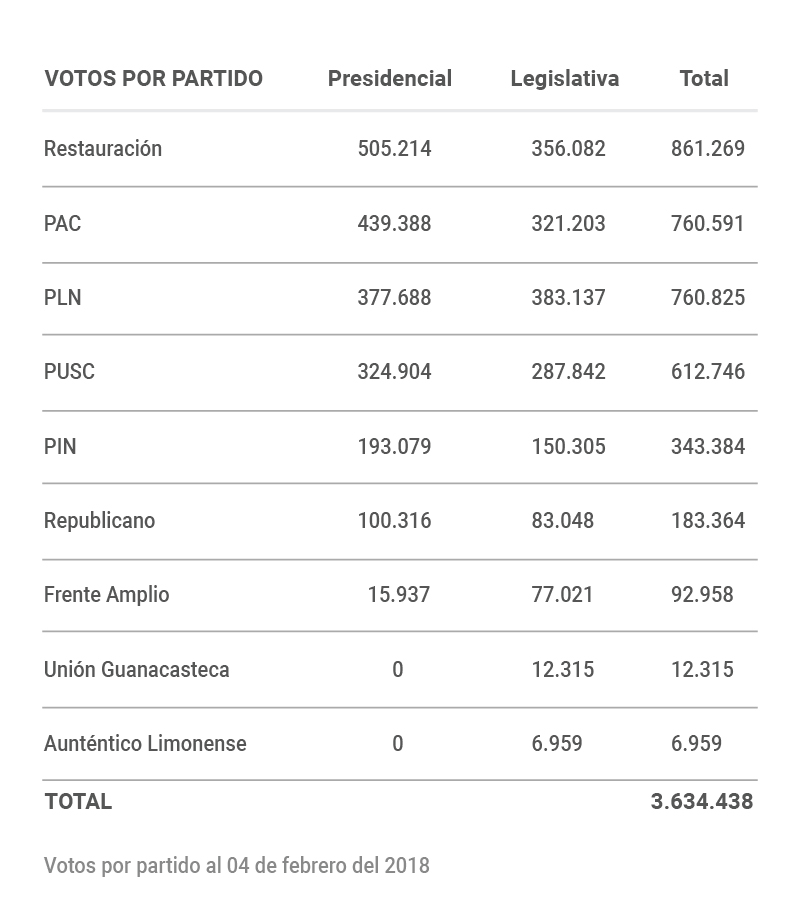This screenshot has height=904, width=800.
Task: Select the PUSC party row label
Action: [69, 372]
